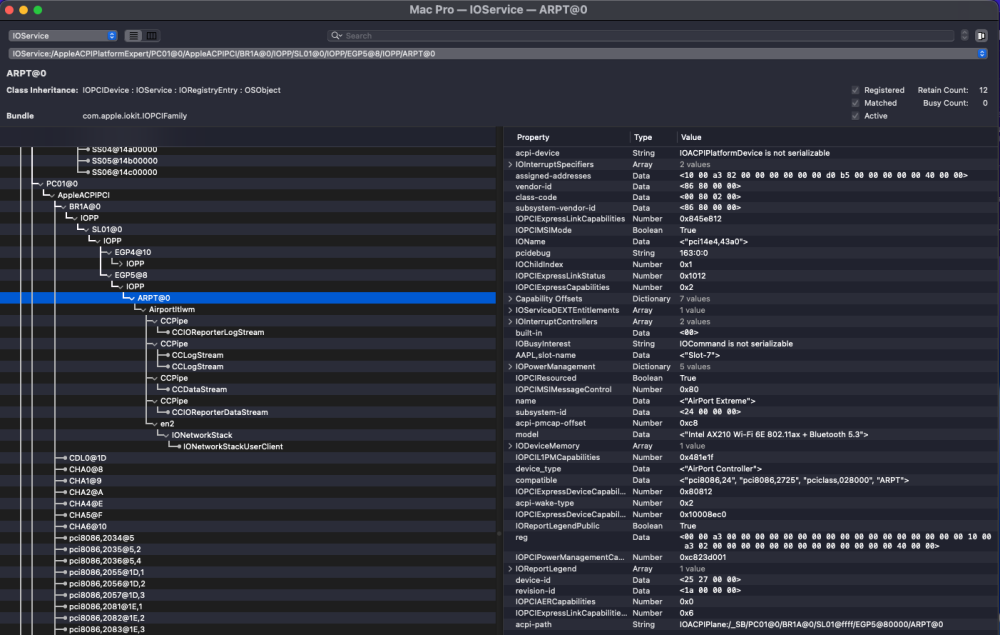Select the acpi-path property row
The image size is (1000, 635).
pyautogui.click(x=750, y=624)
